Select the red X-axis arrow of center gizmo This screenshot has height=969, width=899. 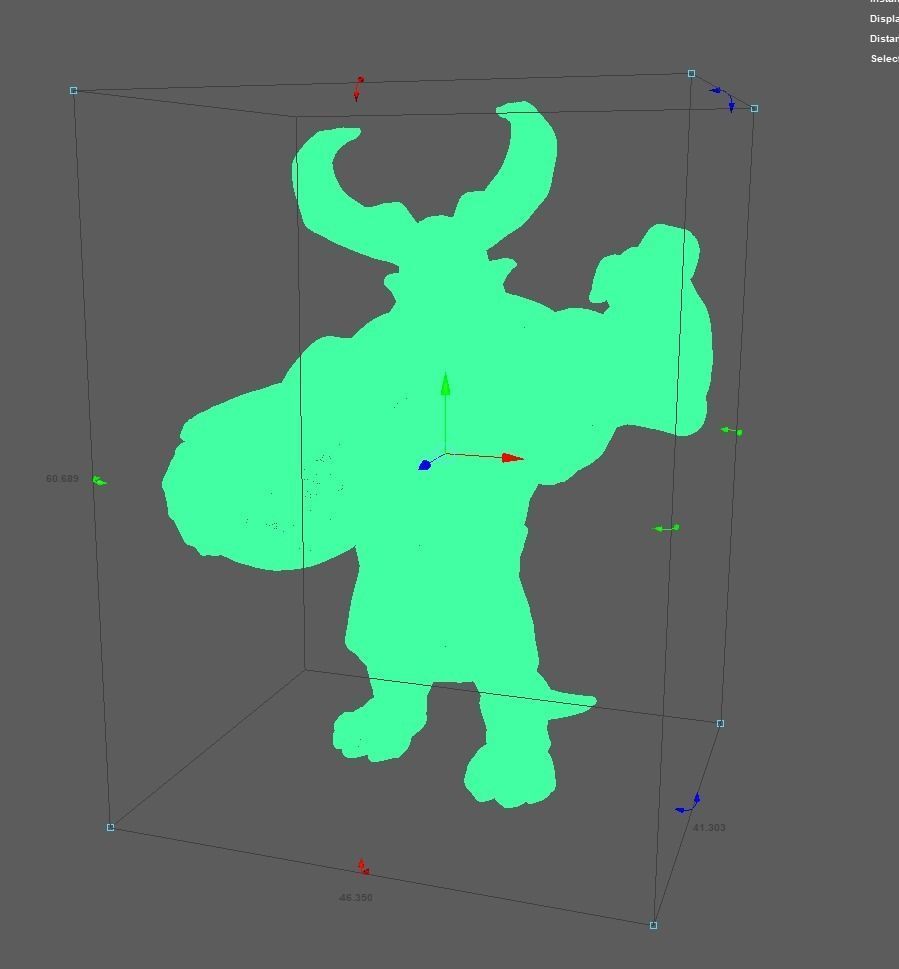512,458
